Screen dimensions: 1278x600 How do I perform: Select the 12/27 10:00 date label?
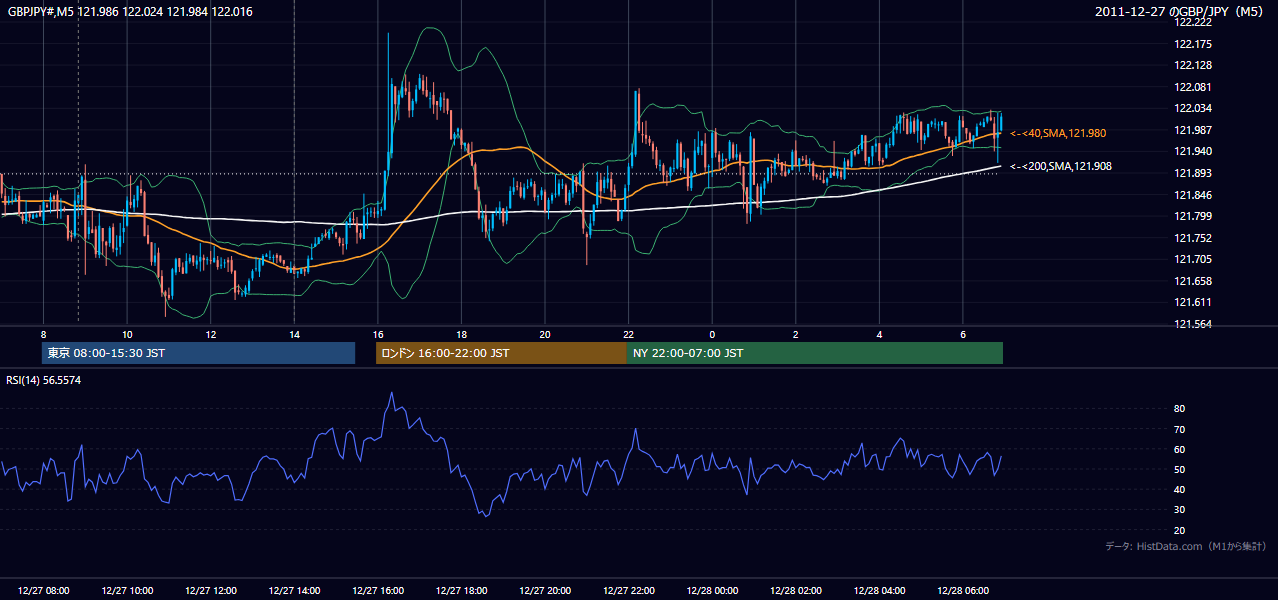(127, 591)
